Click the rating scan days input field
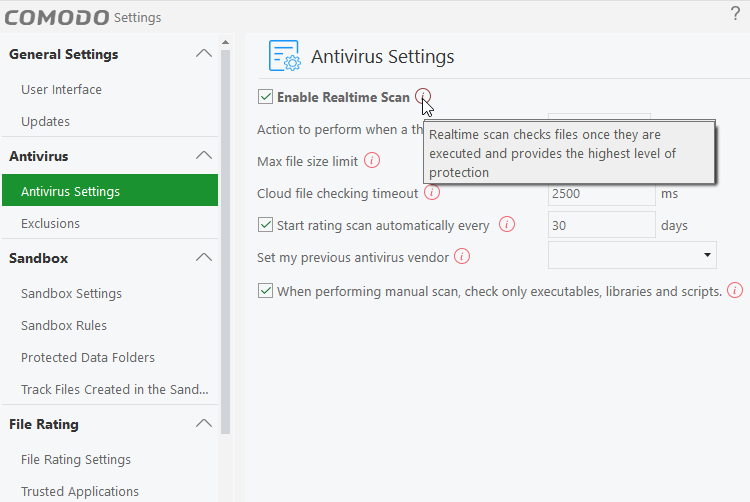Screen dimensions: 750x502 pyautogui.click(x=602, y=225)
